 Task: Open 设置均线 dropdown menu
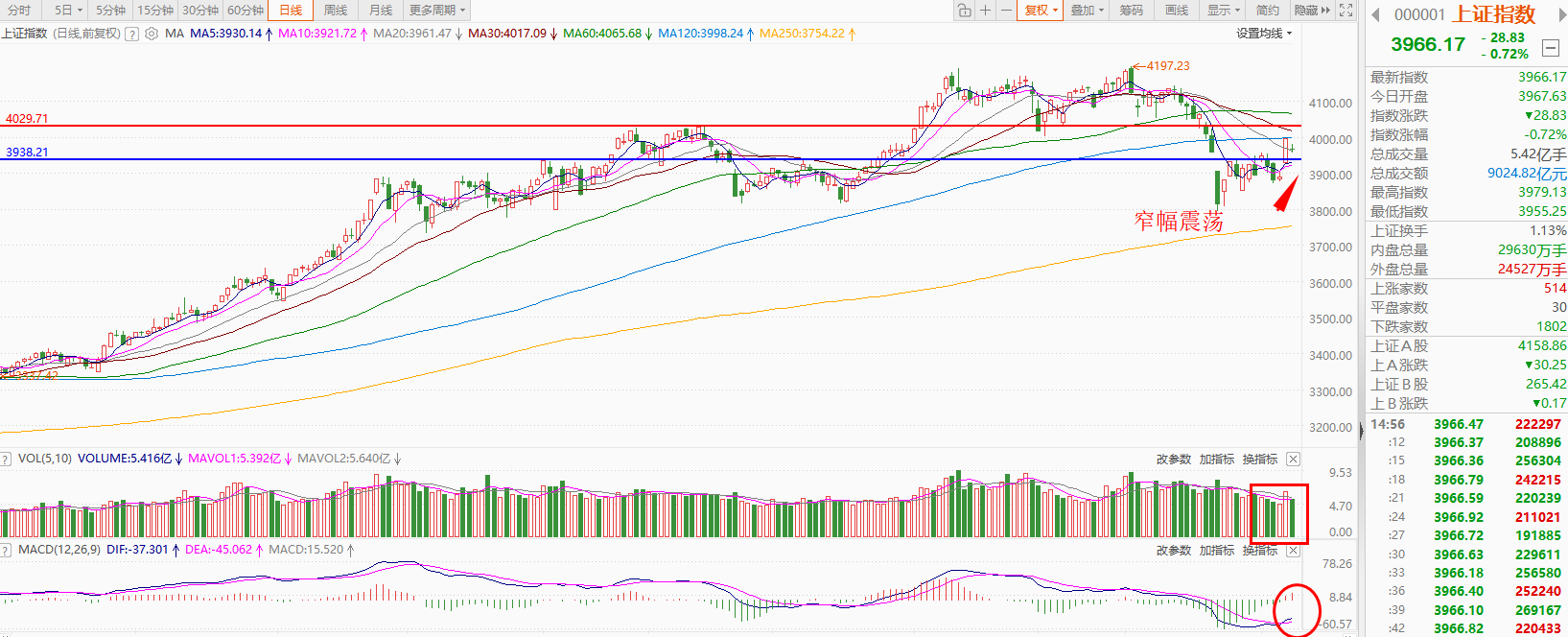coord(1263,34)
